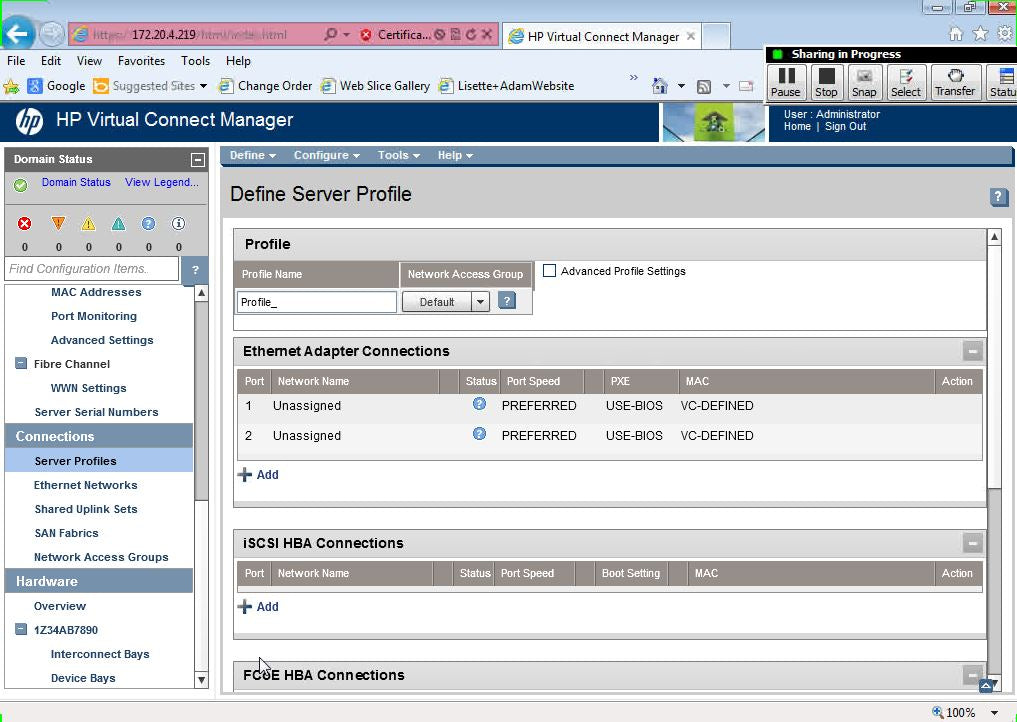Open browser Home icon at top right
1017x722 pixels.
tap(955, 34)
